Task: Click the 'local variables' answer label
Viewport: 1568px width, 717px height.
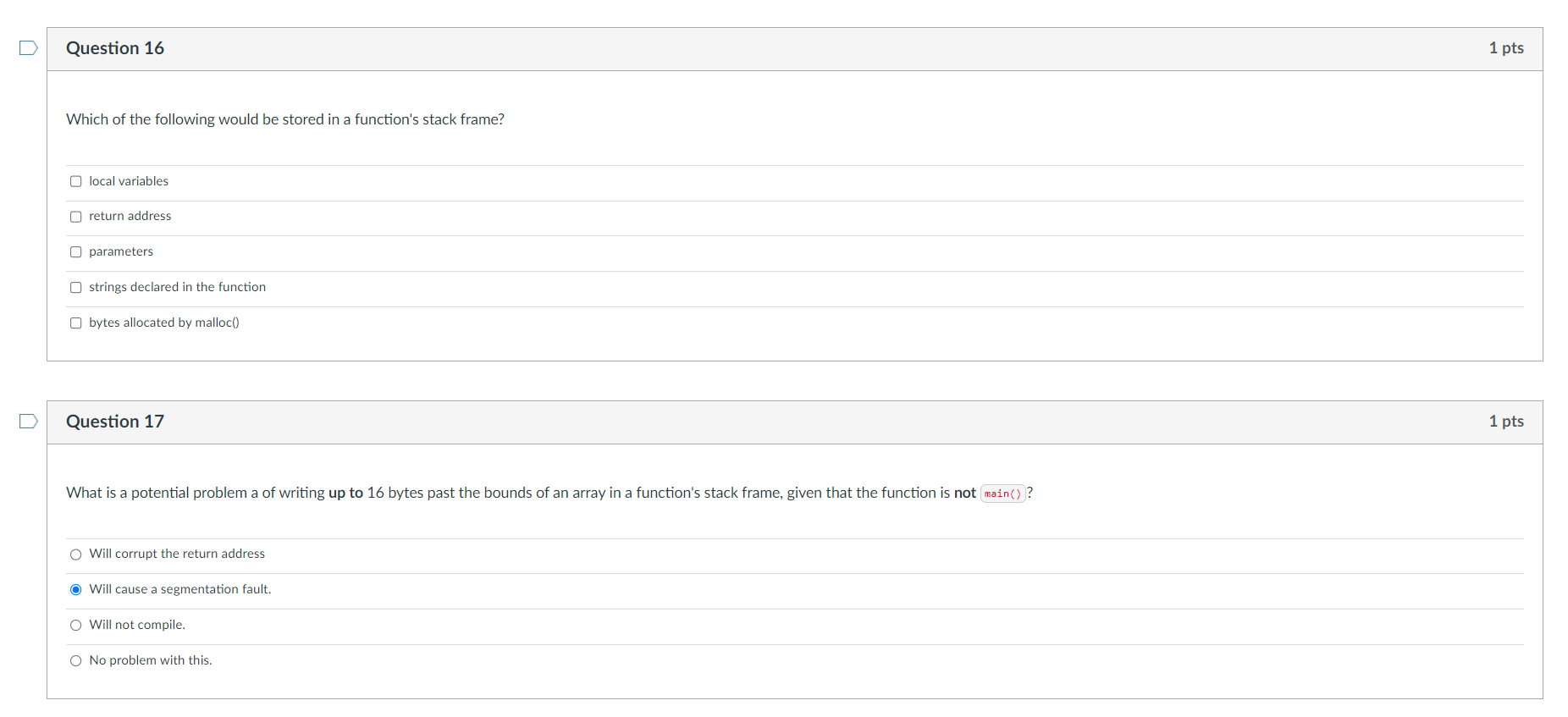Action: [129, 181]
